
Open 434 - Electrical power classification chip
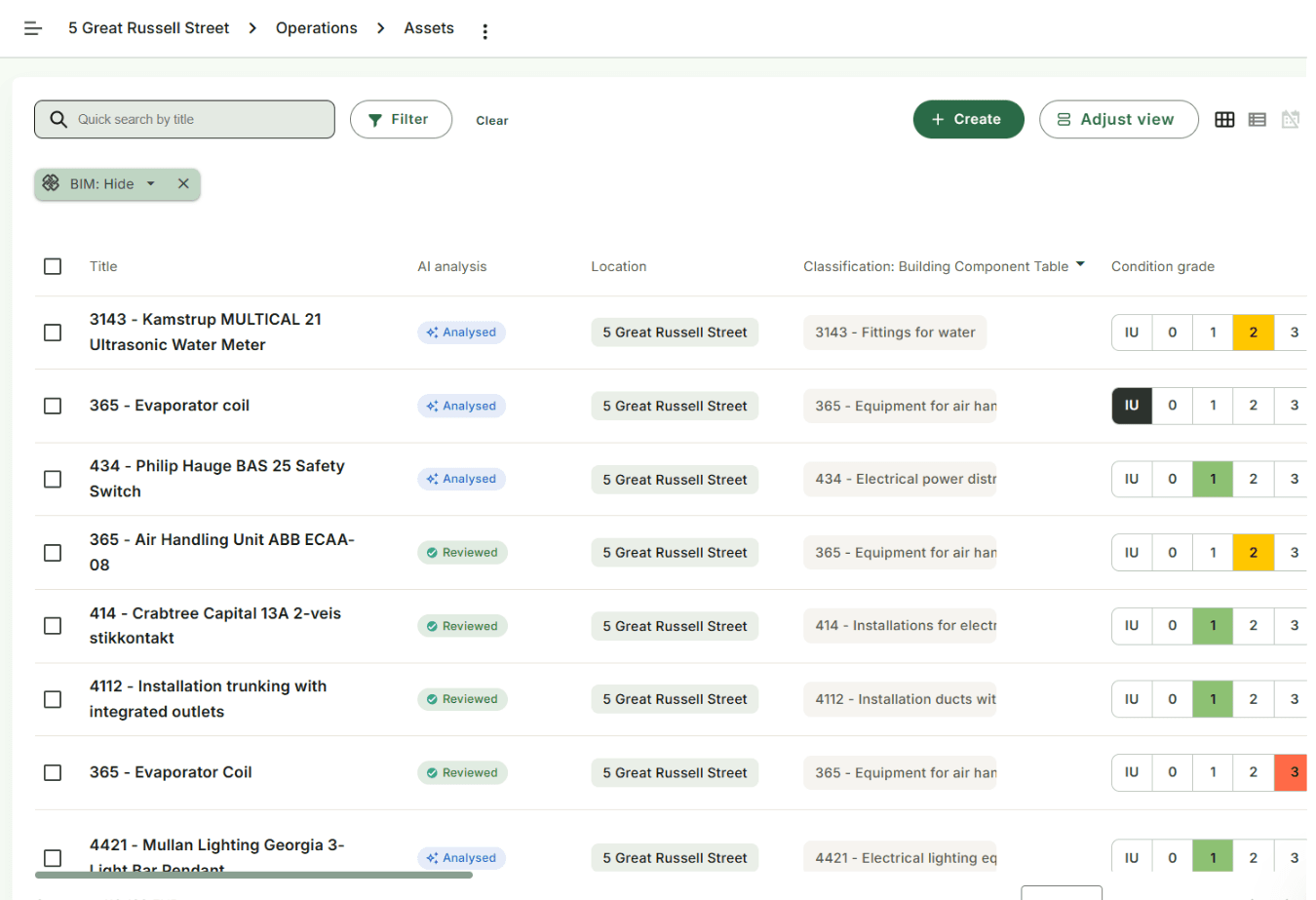point(900,479)
